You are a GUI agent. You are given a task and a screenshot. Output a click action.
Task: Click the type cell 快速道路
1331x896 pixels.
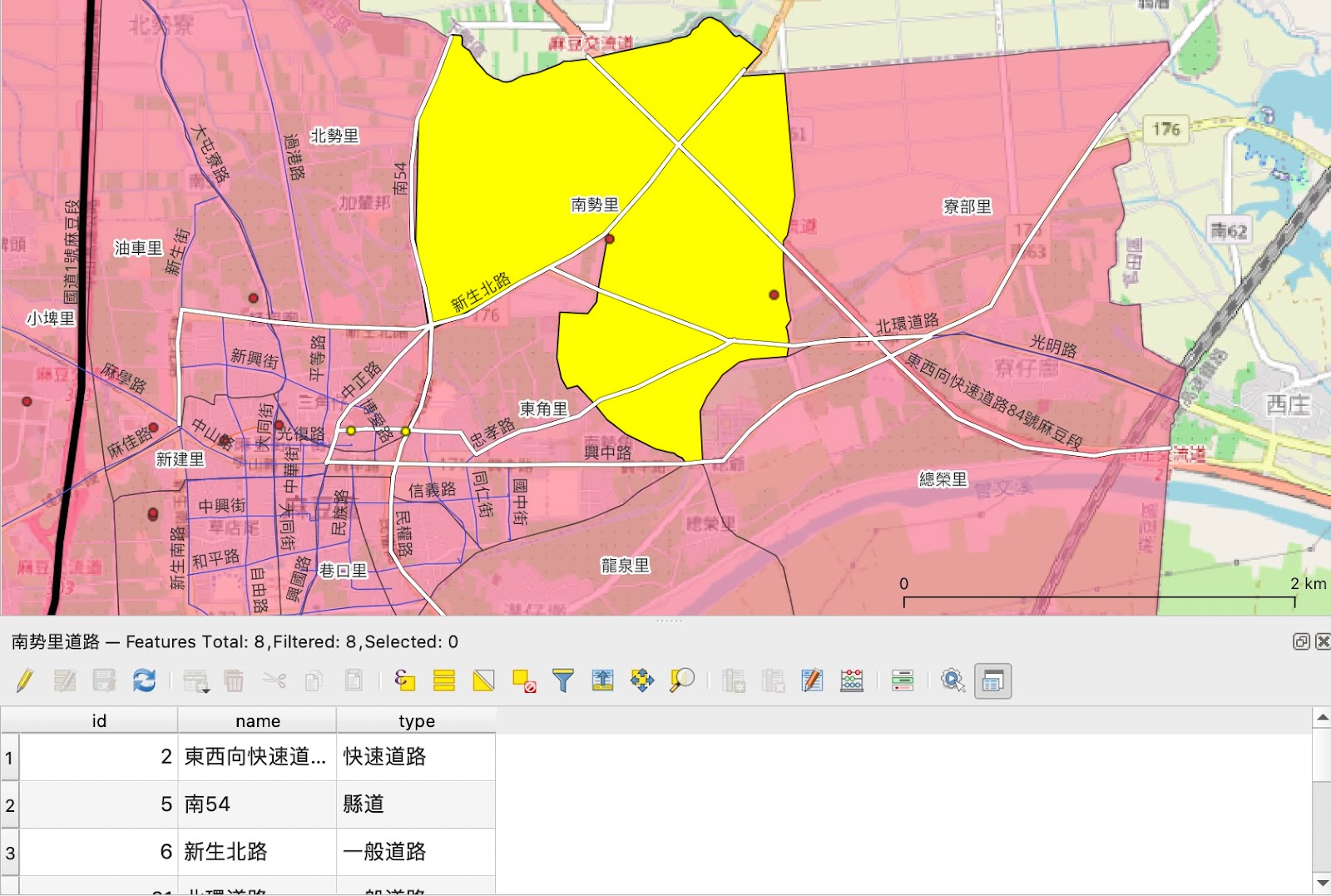click(x=416, y=757)
